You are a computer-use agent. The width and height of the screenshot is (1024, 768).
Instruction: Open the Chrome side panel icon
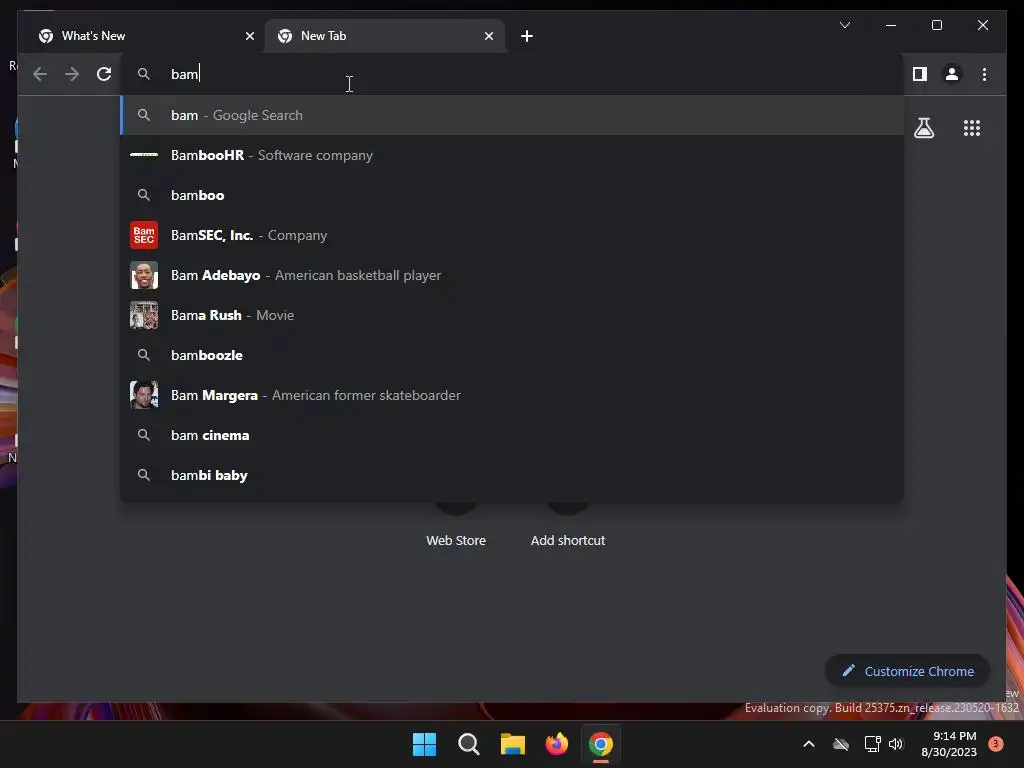click(920, 74)
